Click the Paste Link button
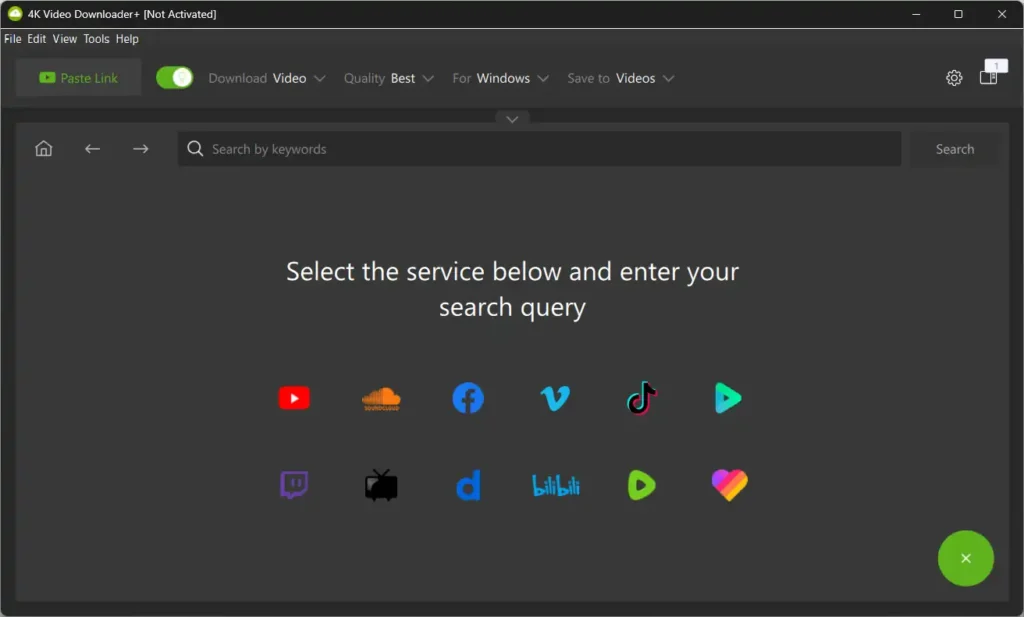The image size is (1024, 617). (x=79, y=78)
